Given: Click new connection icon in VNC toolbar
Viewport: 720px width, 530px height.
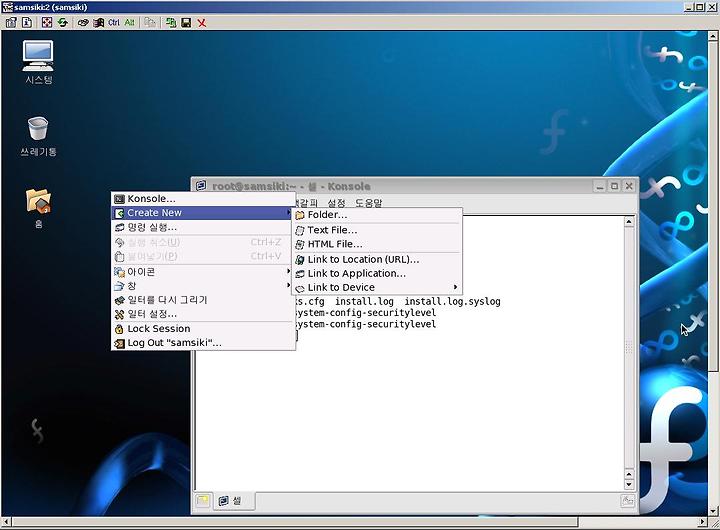Looking at the screenshot, I should click(x=171, y=22).
